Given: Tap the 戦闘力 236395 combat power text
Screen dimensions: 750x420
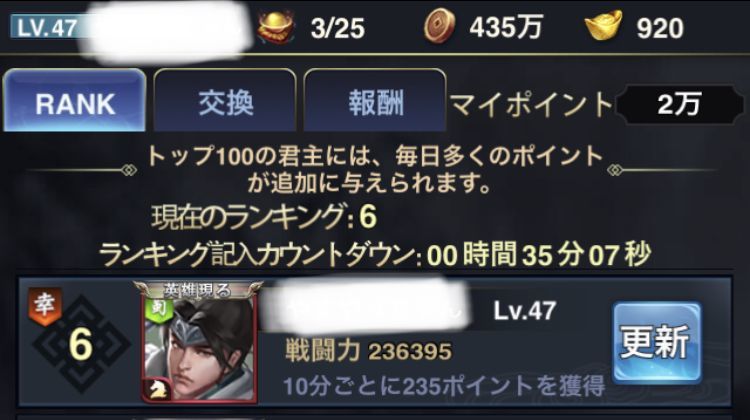Looking at the screenshot, I should [368, 351].
